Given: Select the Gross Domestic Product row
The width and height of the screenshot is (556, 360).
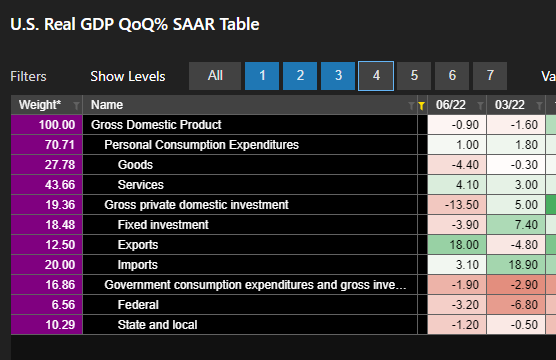Looking at the screenshot, I should point(250,125).
